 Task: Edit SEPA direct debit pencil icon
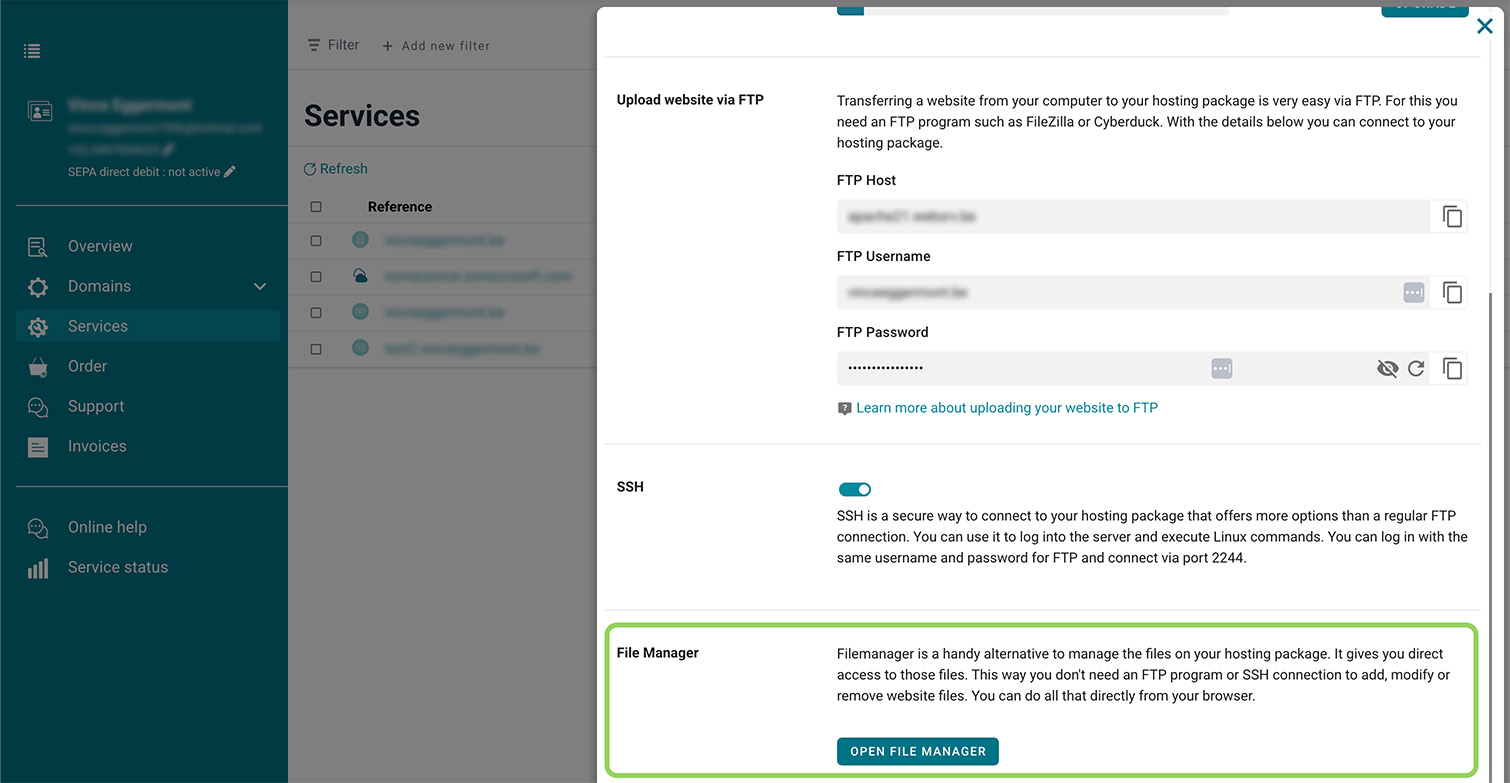pyautogui.click(x=230, y=172)
